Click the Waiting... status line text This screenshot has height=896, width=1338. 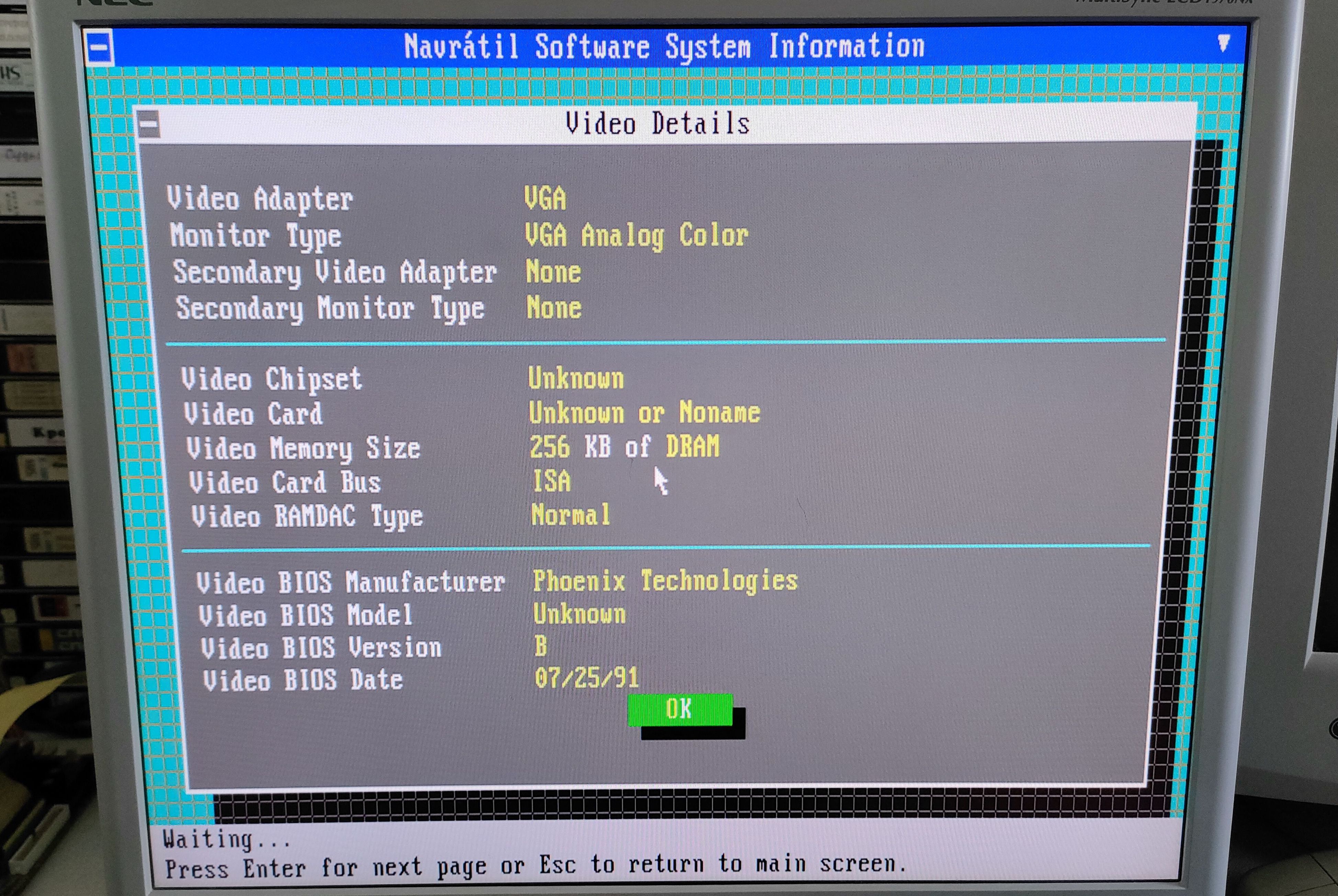(226, 839)
